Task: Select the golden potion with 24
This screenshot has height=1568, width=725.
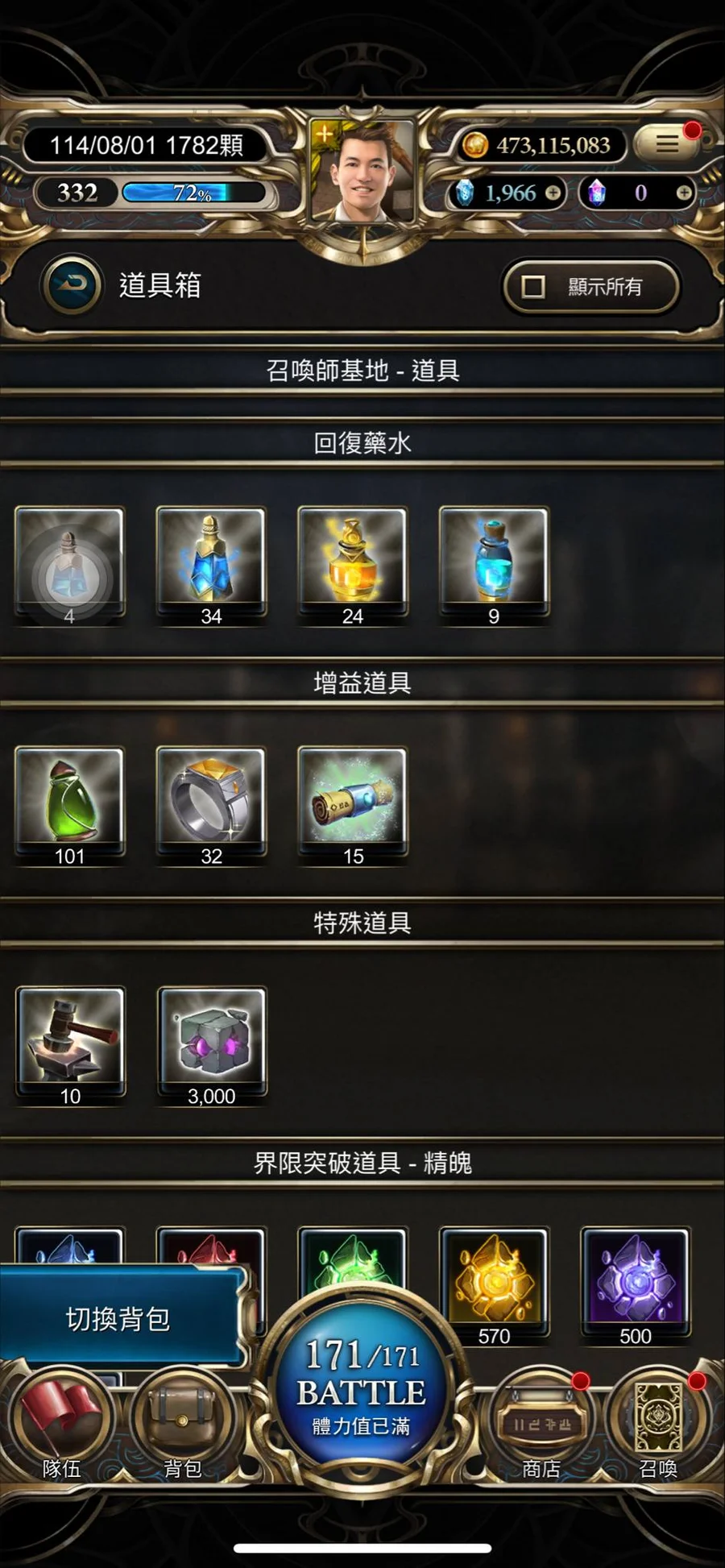Action: coord(353,566)
